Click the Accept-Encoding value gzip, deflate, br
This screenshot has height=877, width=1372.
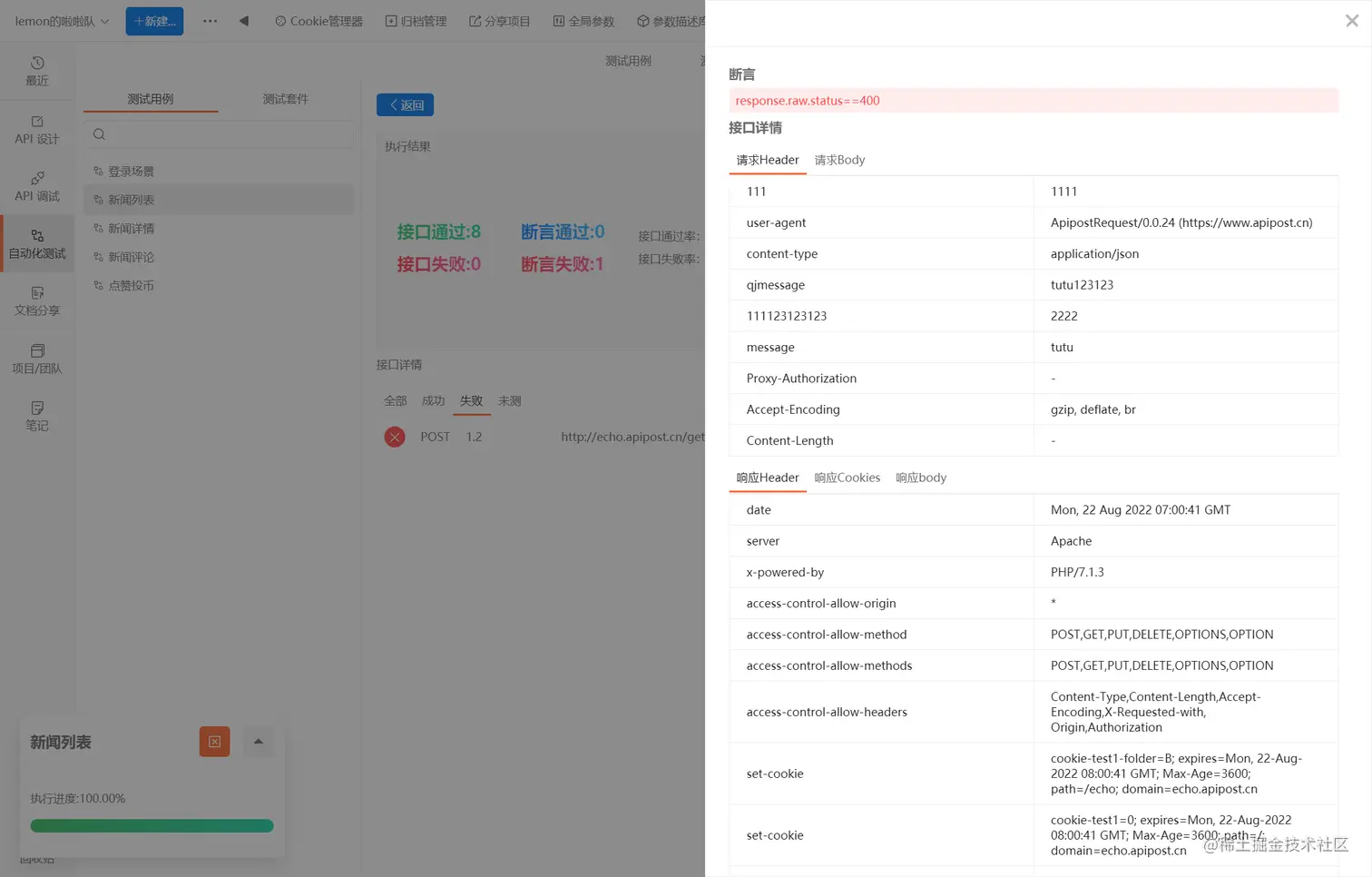[1093, 409]
